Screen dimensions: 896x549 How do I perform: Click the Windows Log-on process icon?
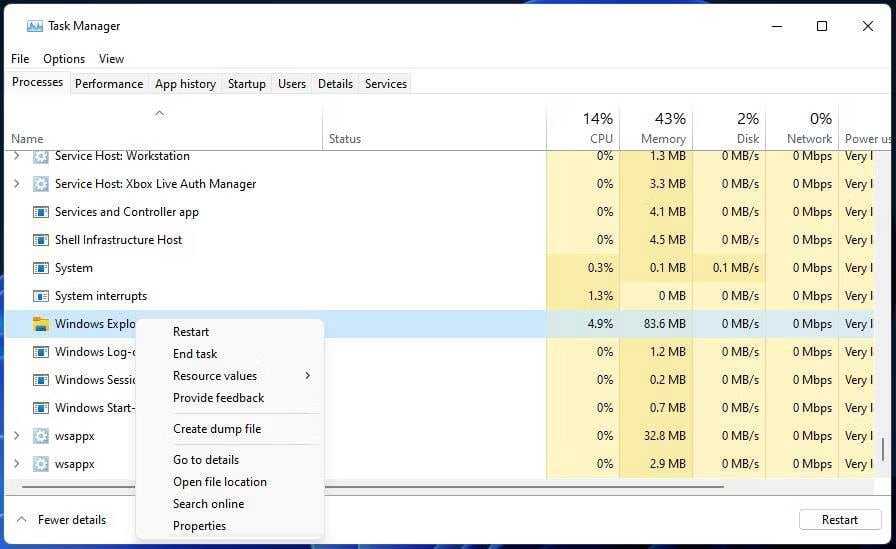pos(41,352)
